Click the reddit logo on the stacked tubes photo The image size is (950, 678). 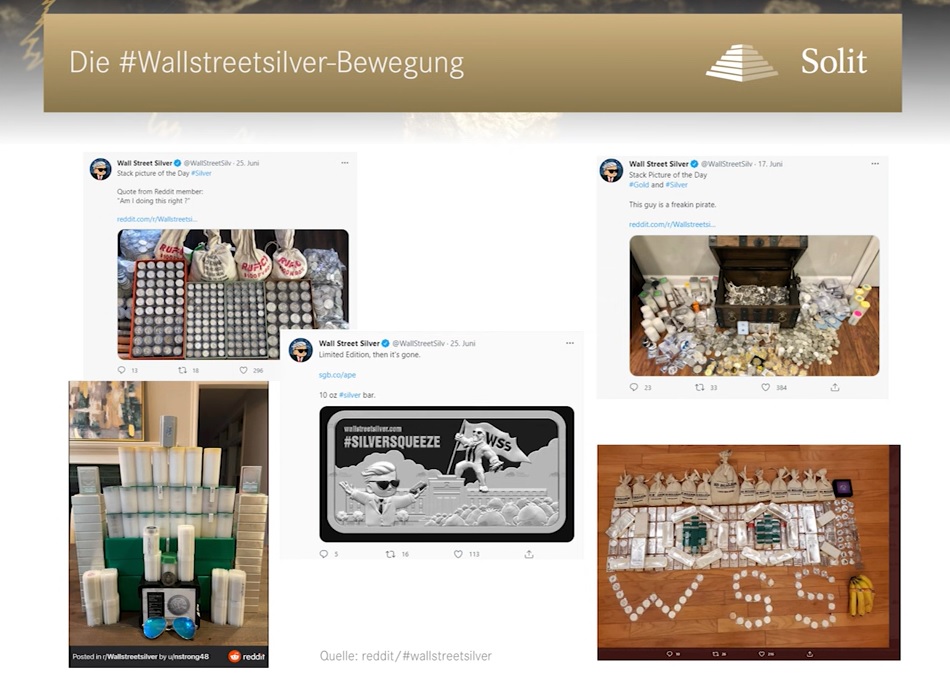247,656
